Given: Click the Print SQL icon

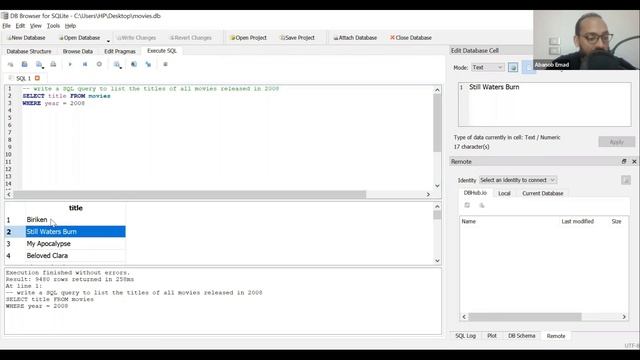Looking at the screenshot, I should point(53,64).
